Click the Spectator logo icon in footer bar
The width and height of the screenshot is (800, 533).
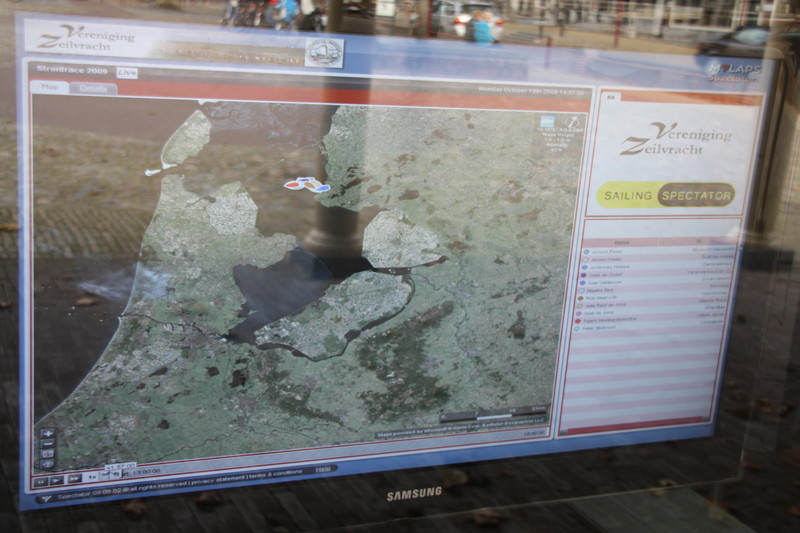(46, 499)
